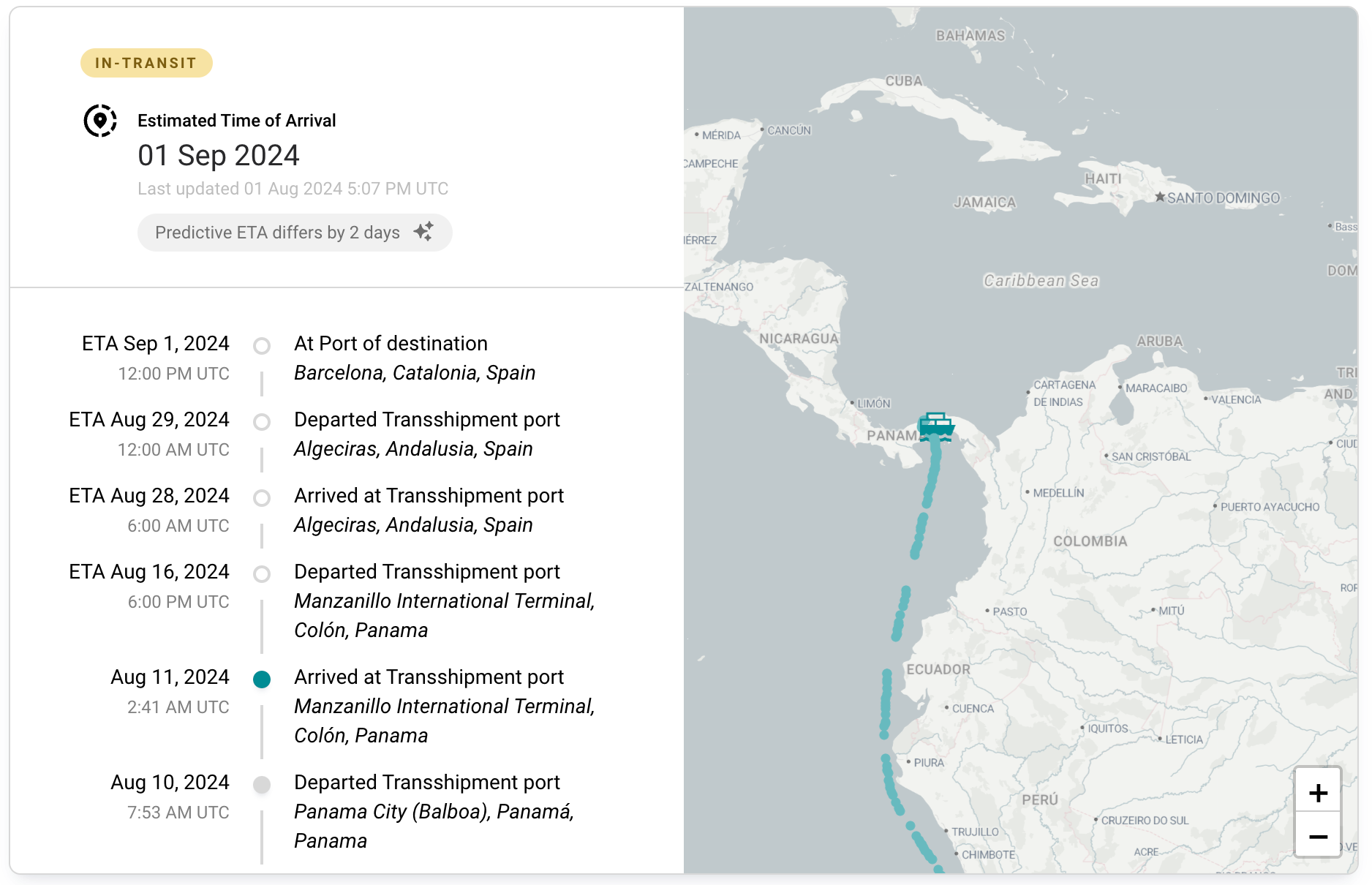Click the Caribbean Sea label on map
This screenshot has height=885, width=1372.
coord(1041,281)
